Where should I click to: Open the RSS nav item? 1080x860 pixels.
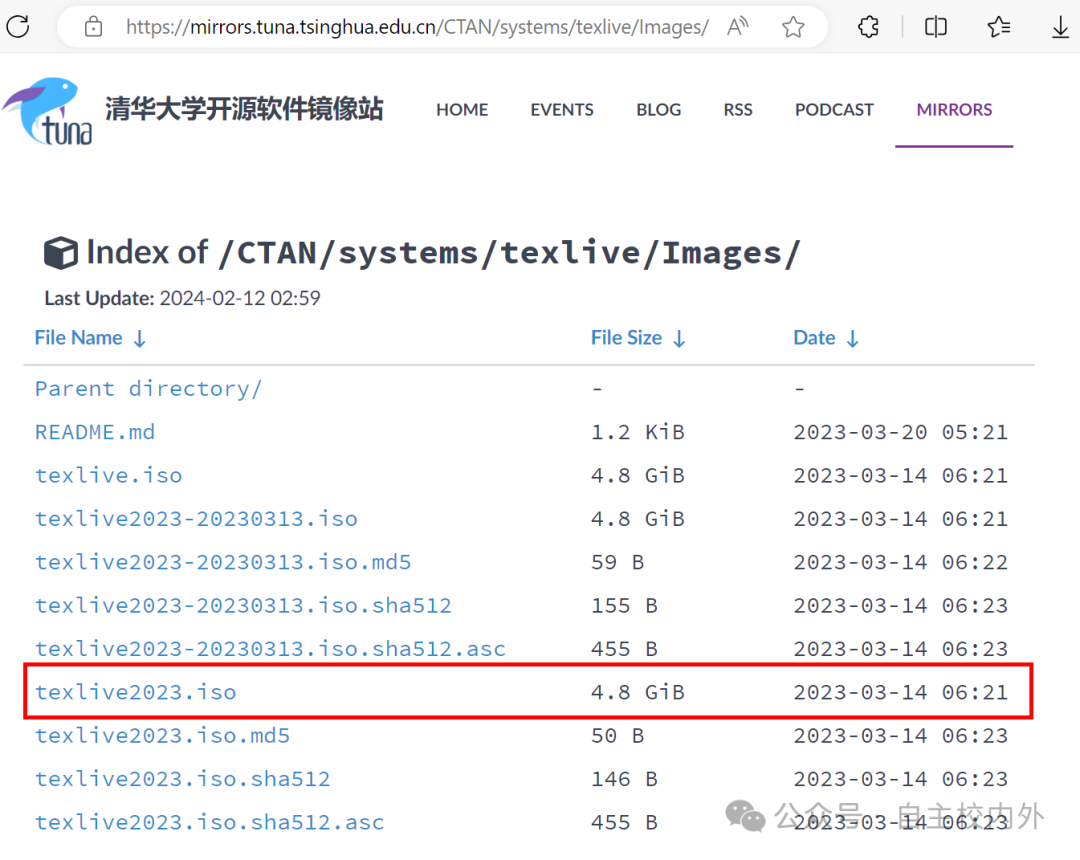(x=738, y=109)
